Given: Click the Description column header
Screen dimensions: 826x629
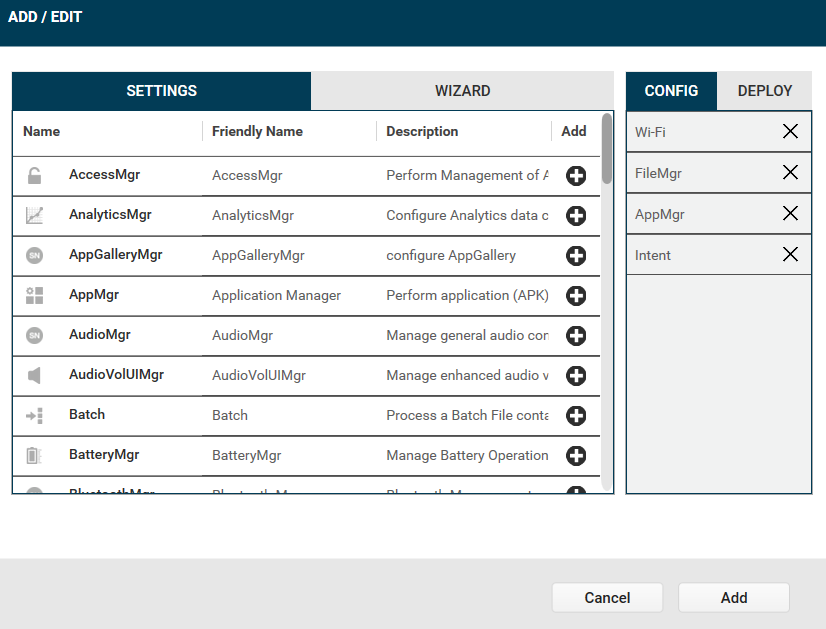Looking at the screenshot, I should coord(422,131).
